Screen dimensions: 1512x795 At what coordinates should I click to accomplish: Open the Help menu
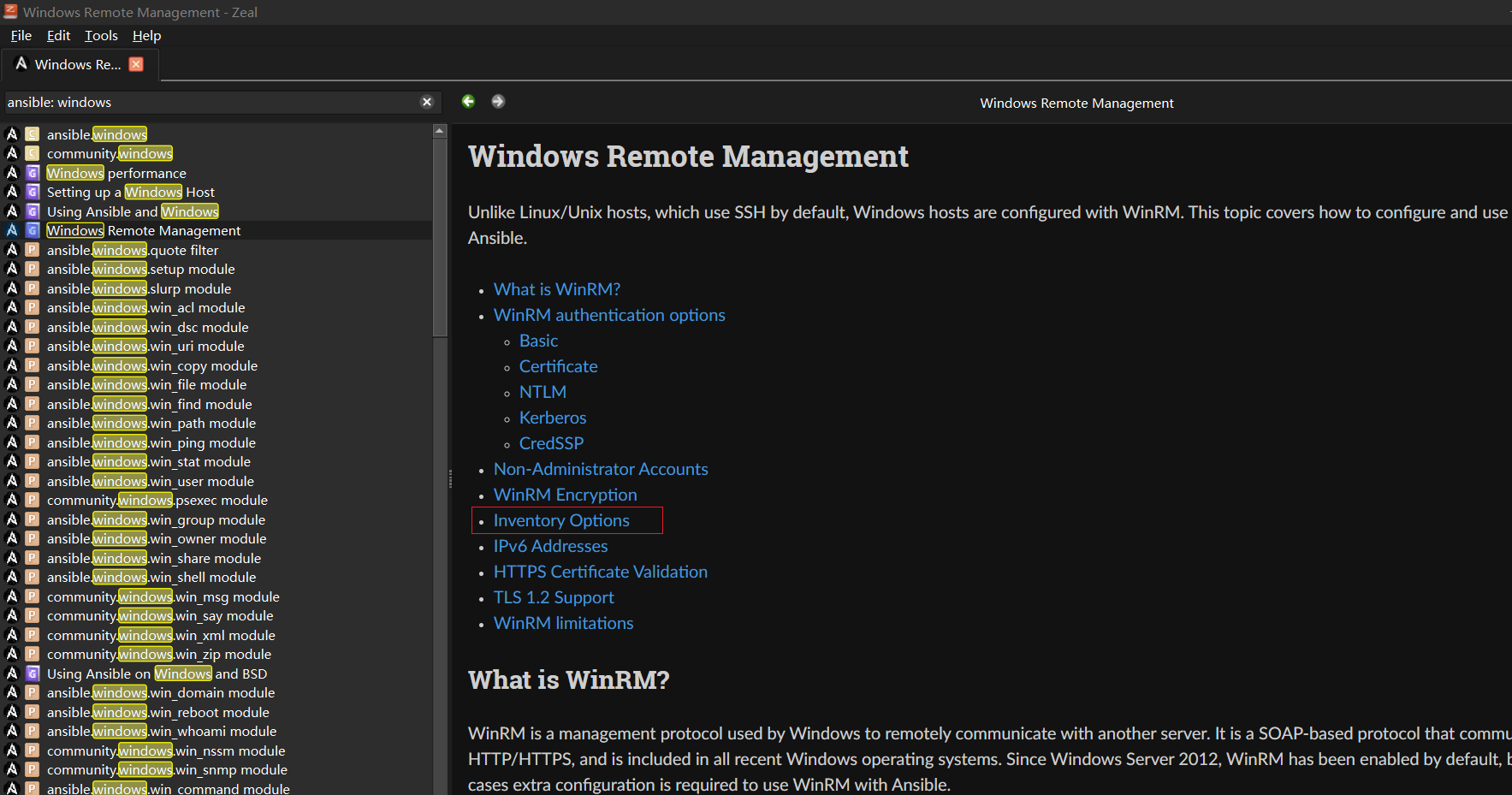pyautogui.click(x=146, y=35)
